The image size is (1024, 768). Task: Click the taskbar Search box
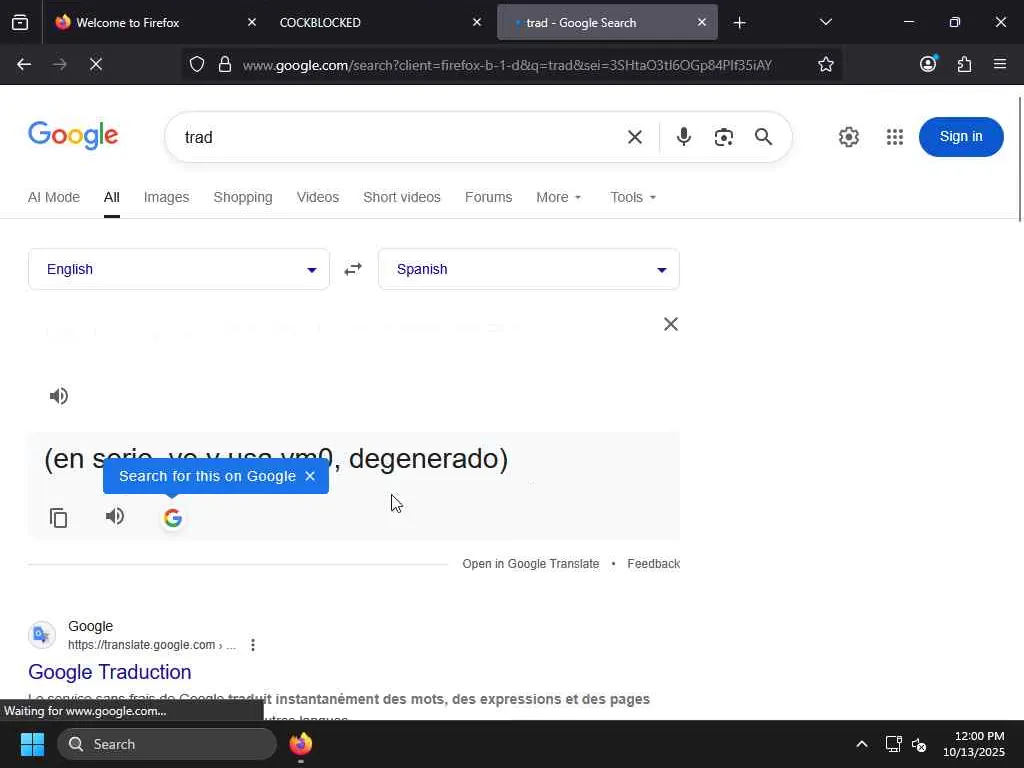pos(167,744)
